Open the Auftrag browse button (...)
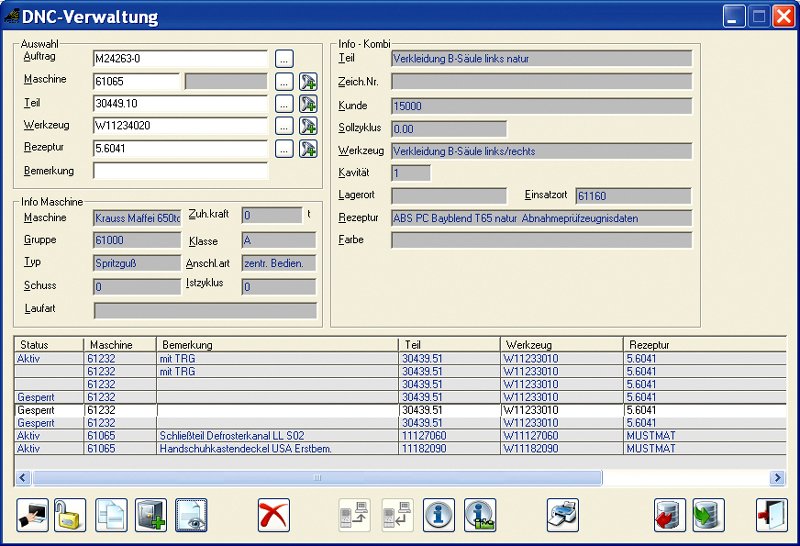The image size is (800, 546). [284, 59]
